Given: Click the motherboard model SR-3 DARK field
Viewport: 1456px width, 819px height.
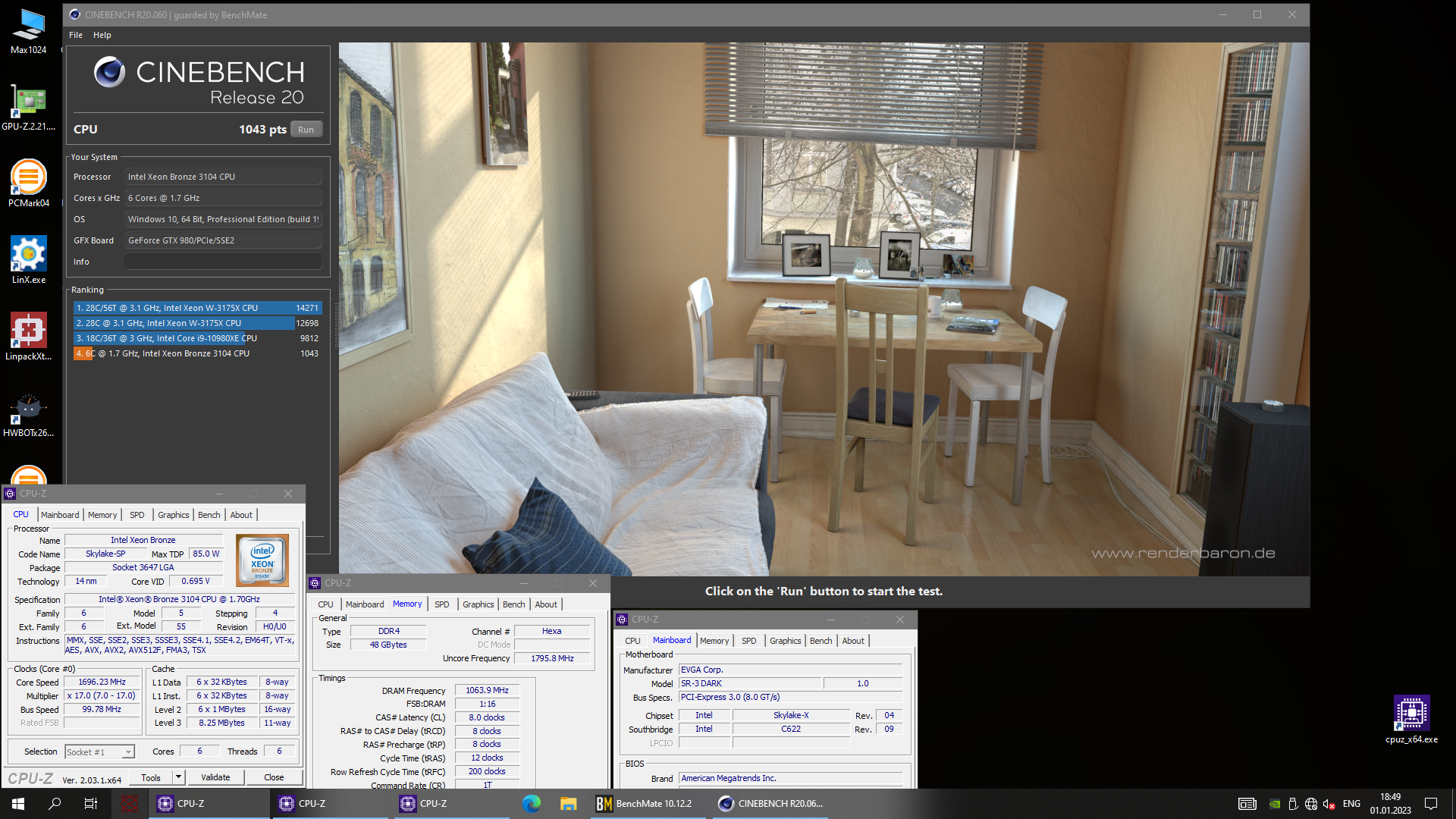Looking at the screenshot, I should point(750,683).
